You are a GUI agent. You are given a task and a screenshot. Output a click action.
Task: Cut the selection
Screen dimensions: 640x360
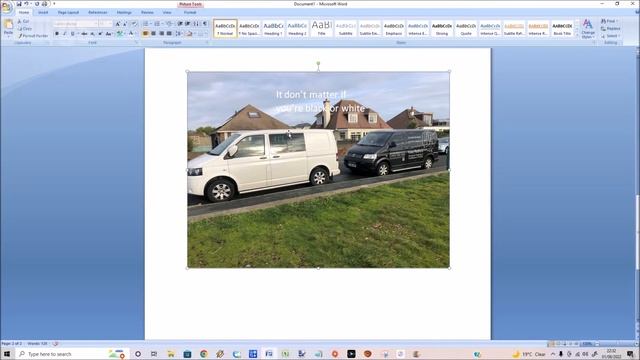click(x=24, y=21)
